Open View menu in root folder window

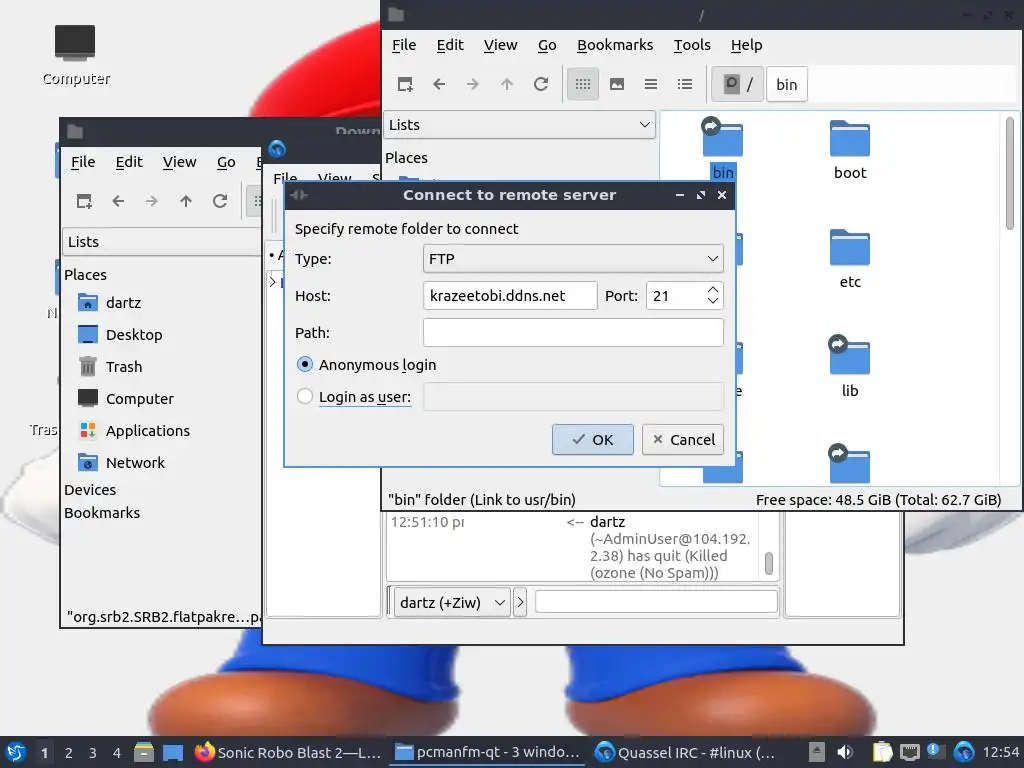click(x=500, y=45)
